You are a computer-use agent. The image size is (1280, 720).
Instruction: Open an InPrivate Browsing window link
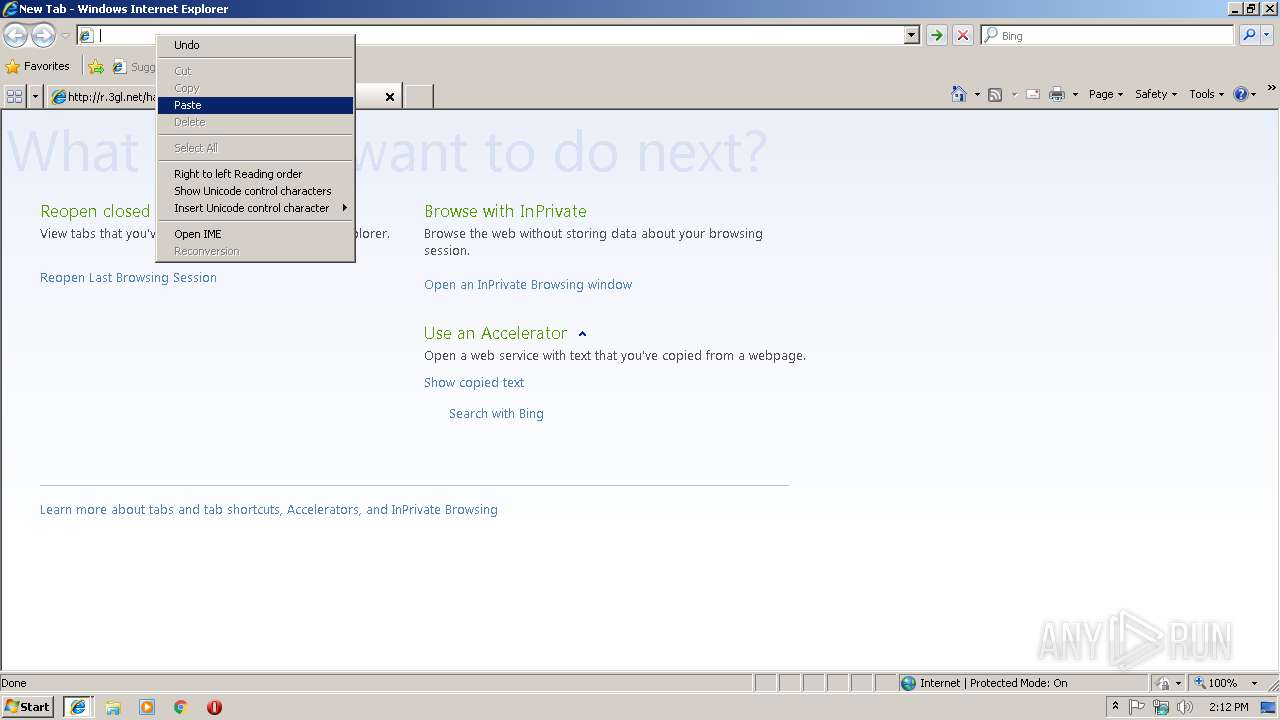[x=528, y=285]
